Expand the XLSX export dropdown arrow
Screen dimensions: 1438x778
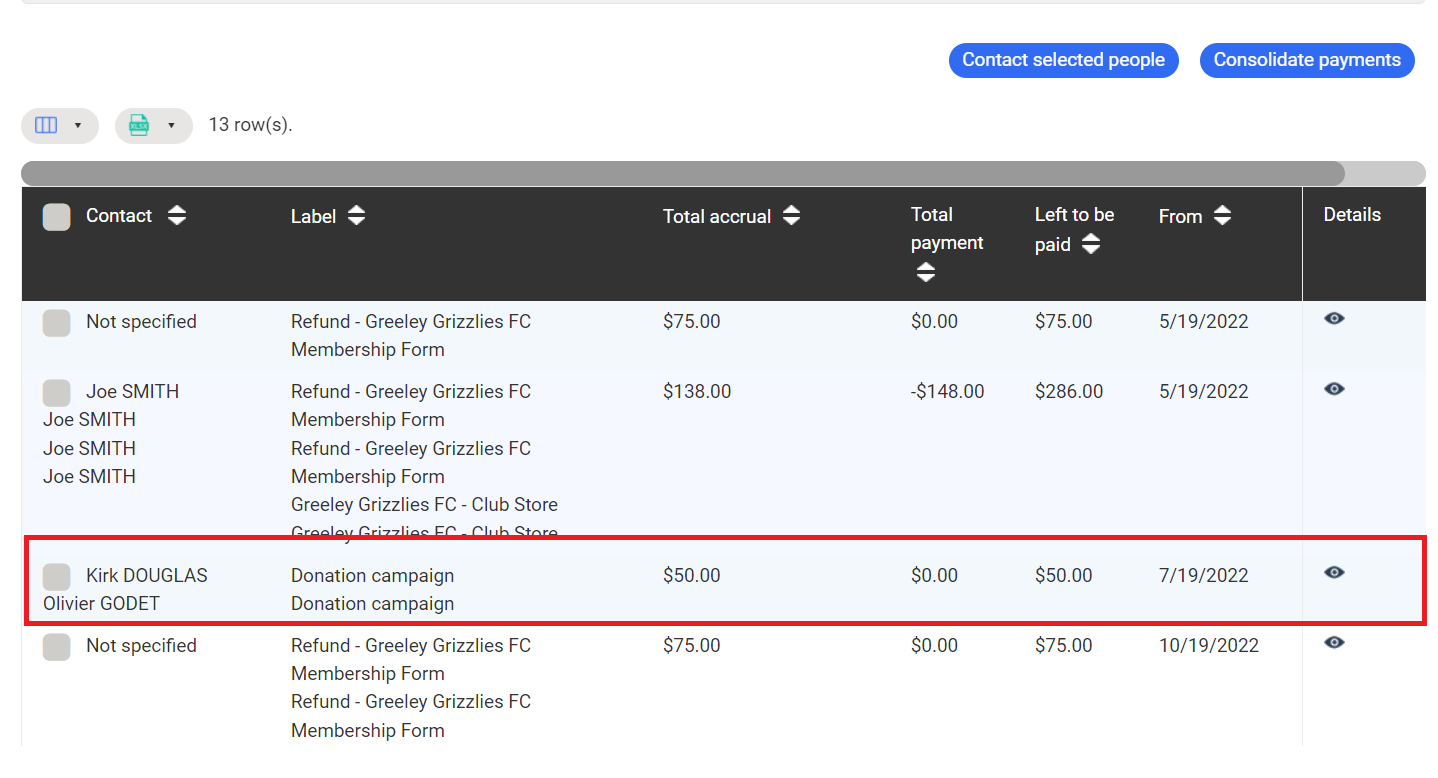tap(171, 126)
